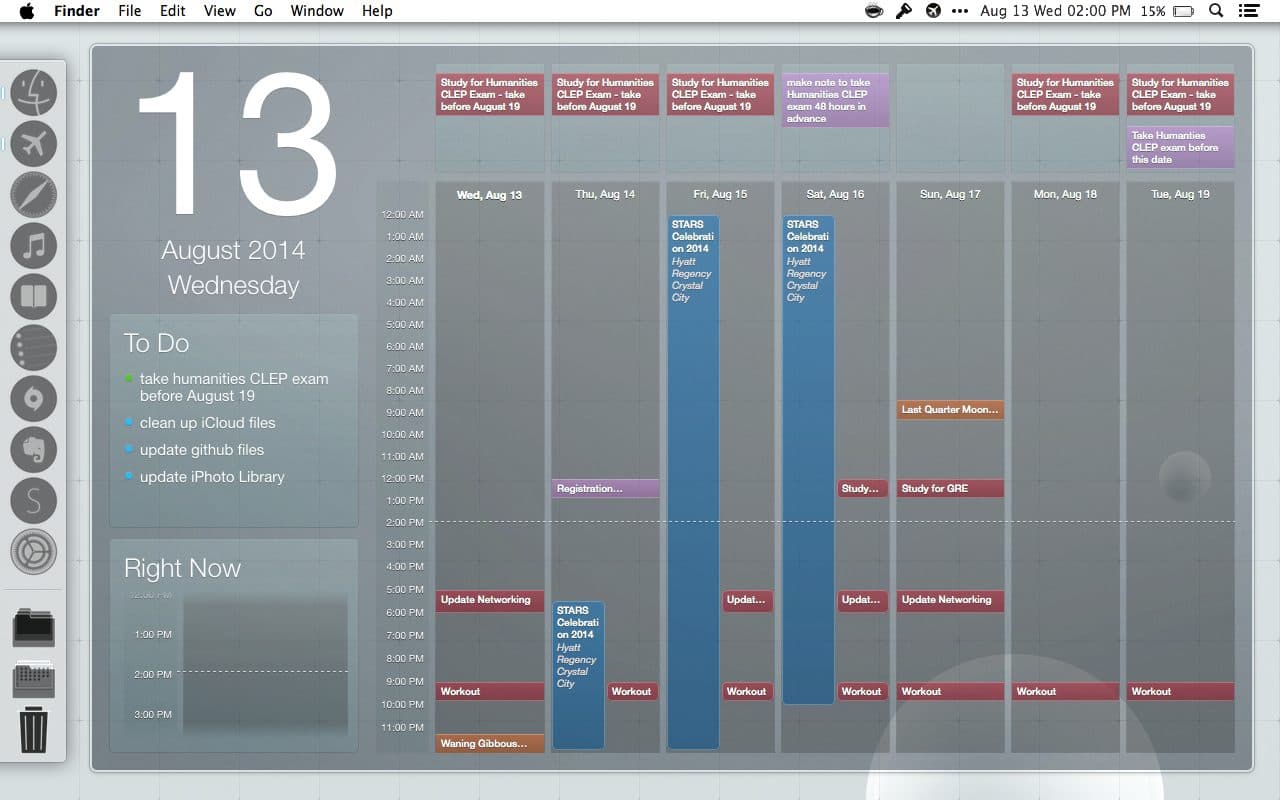
Task: Open System Preferences gear in dock
Action: click(34, 552)
